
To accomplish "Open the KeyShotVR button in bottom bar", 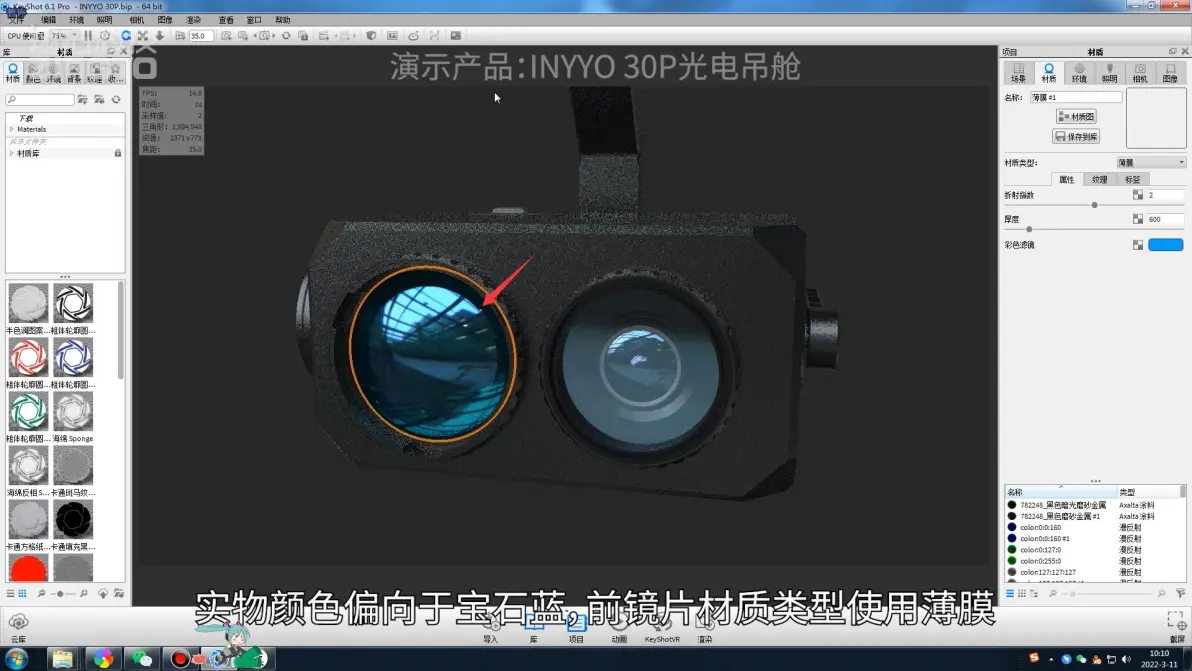I will coord(662,629).
